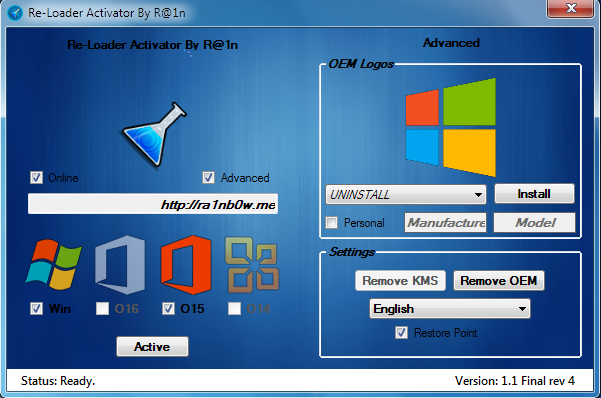Click the greyed Office 2016 icon
This screenshot has height=398, width=601.
(120, 265)
